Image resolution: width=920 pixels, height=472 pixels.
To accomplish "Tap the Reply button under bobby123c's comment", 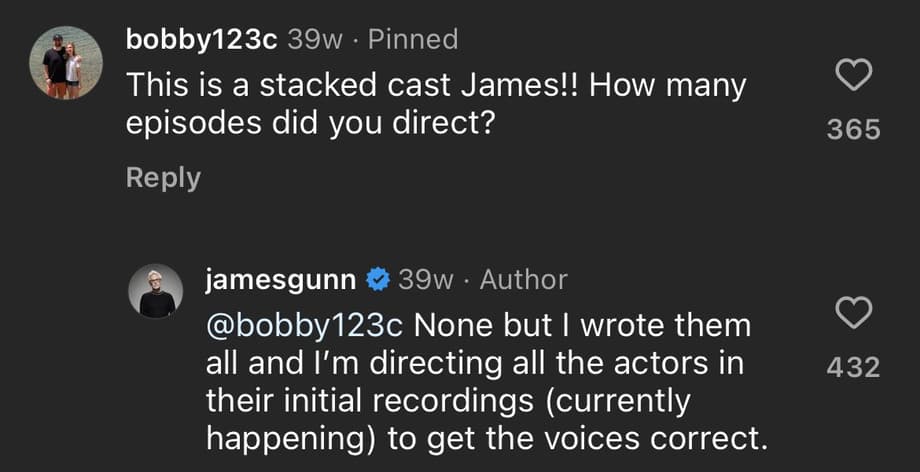I will [163, 178].
